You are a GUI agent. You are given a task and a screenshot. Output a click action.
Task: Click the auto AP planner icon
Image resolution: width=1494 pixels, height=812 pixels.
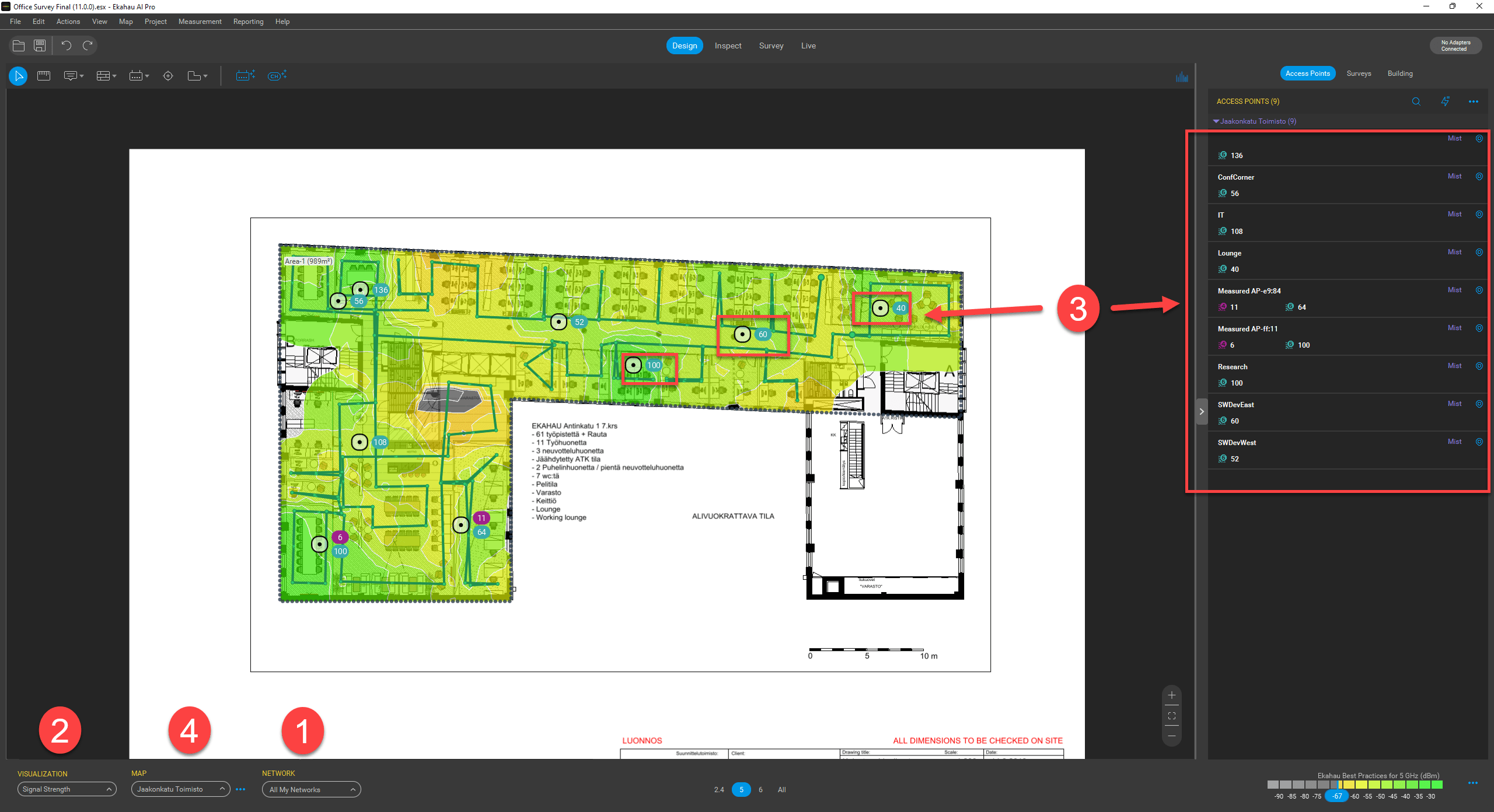[245, 76]
